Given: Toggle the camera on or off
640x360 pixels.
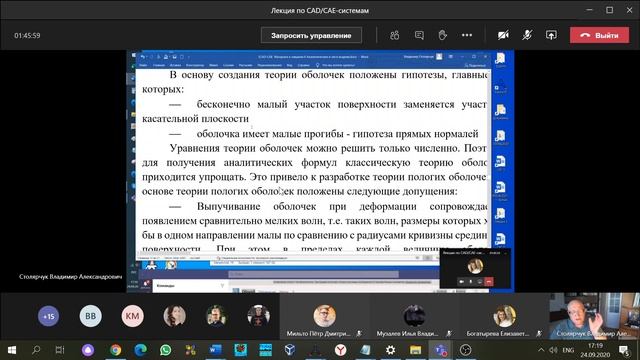Looking at the screenshot, I should (503, 36).
